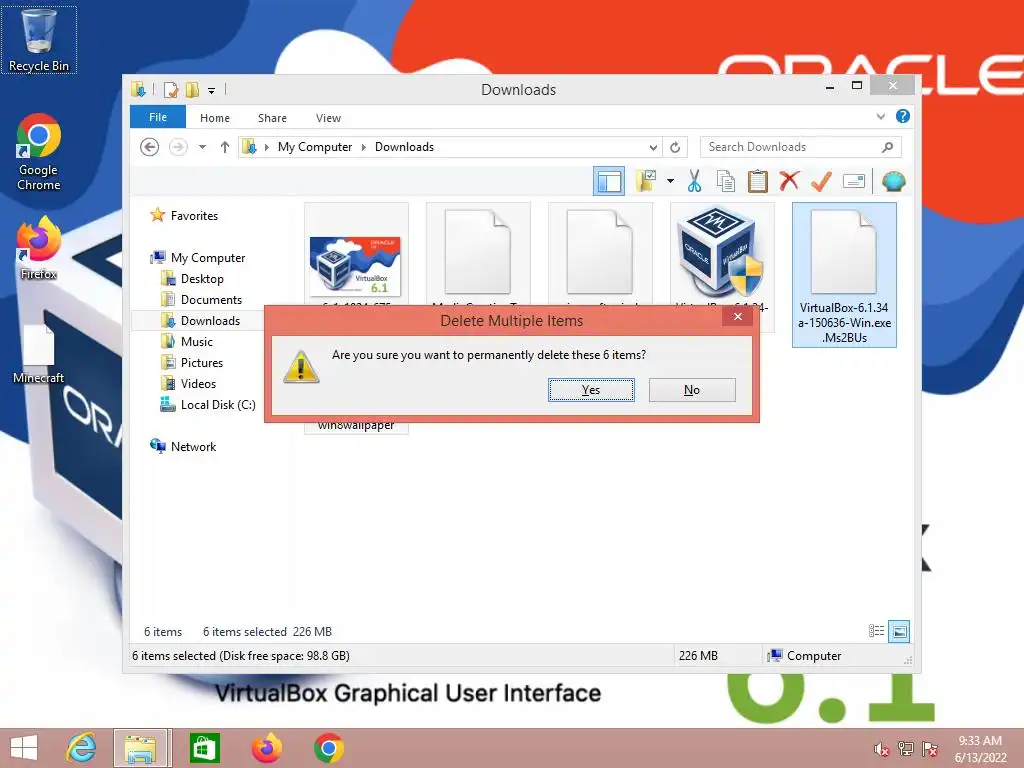Click the new folder quick access icon
This screenshot has height=768, width=1024.
[192, 89]
